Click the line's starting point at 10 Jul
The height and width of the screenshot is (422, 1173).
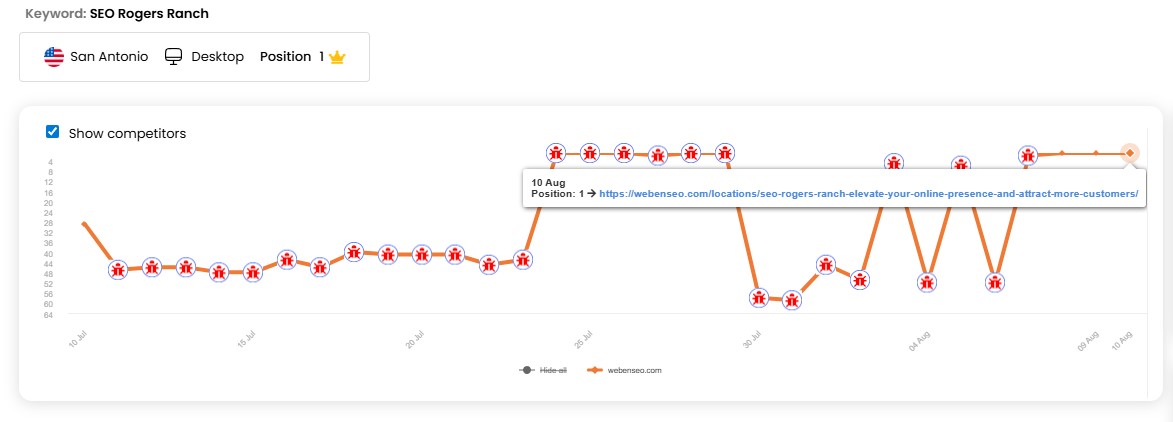[84, 224]
